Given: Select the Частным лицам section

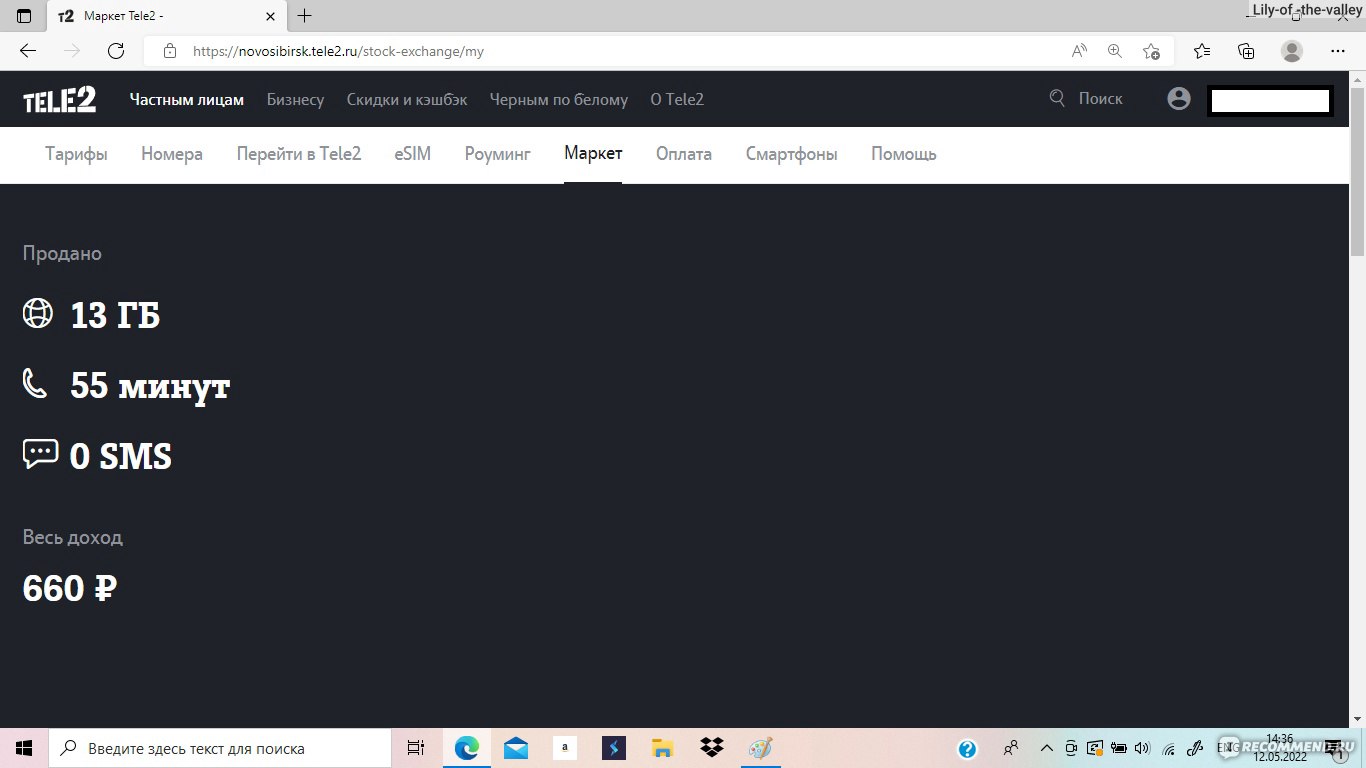Looking at the screenshot, I should [x=187, y=99].
